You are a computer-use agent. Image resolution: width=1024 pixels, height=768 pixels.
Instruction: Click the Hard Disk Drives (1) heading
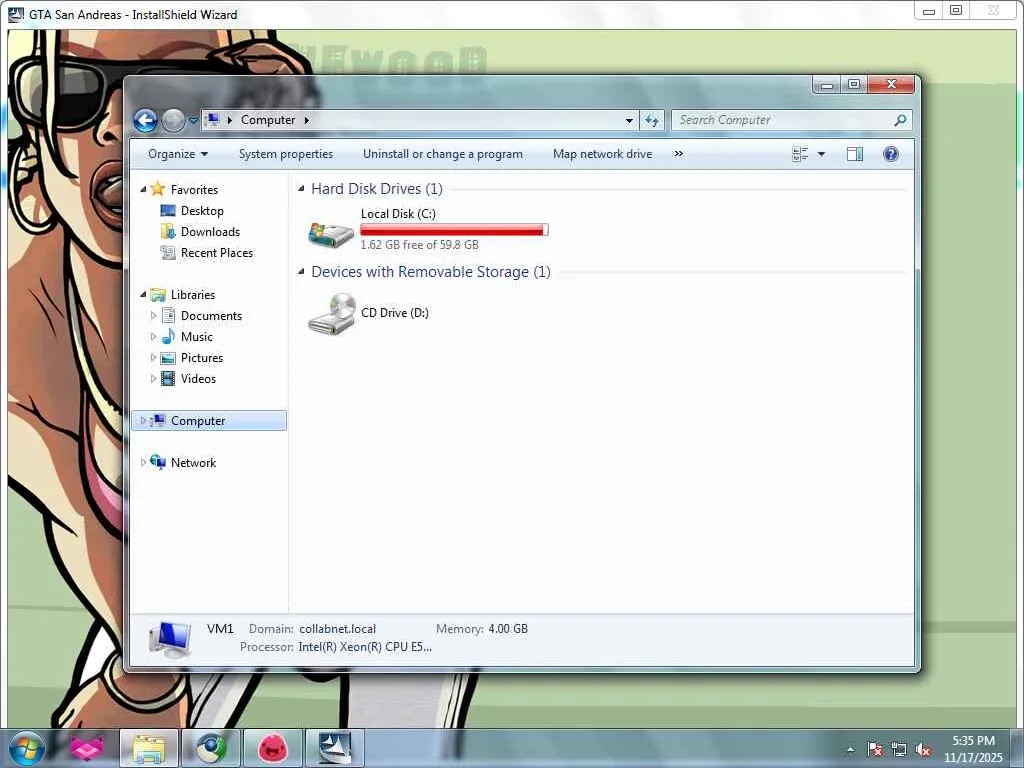click(x=377, y=189)
